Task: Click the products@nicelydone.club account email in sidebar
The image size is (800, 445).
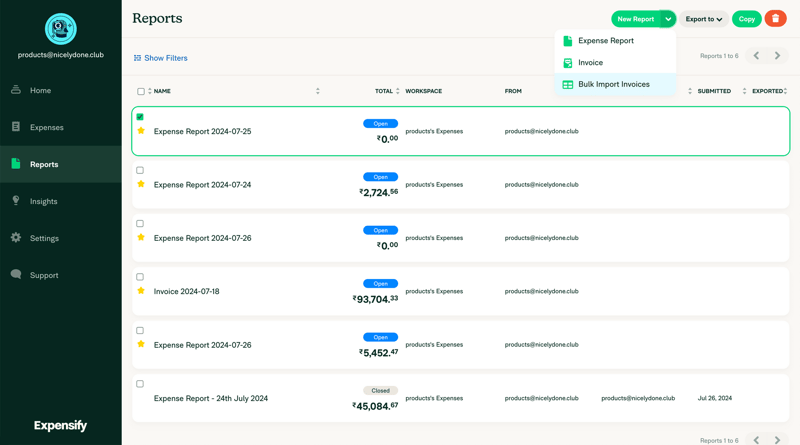Action: [x=61, y=55]
